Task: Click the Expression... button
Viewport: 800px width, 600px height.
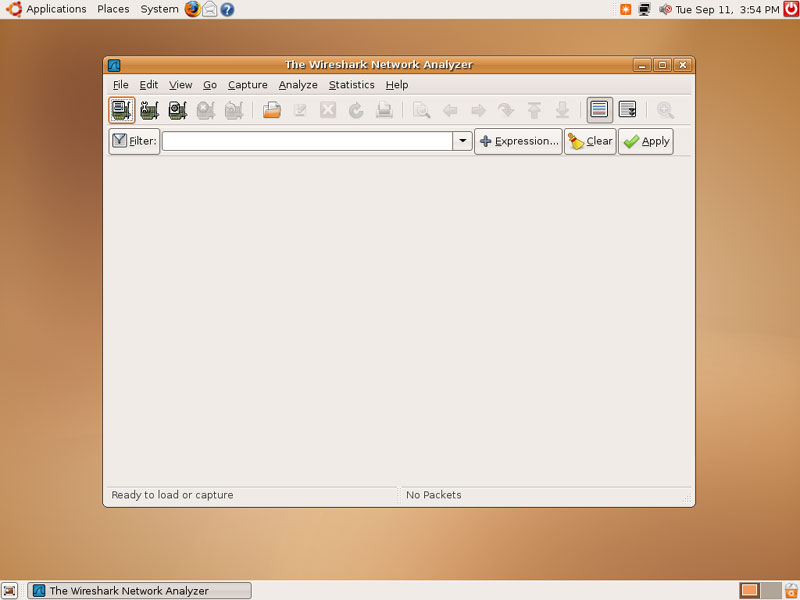Action: [518, 141]
